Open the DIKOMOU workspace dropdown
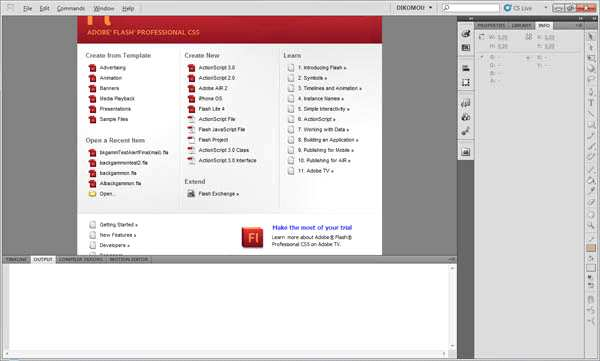 [x=414, y=8]
